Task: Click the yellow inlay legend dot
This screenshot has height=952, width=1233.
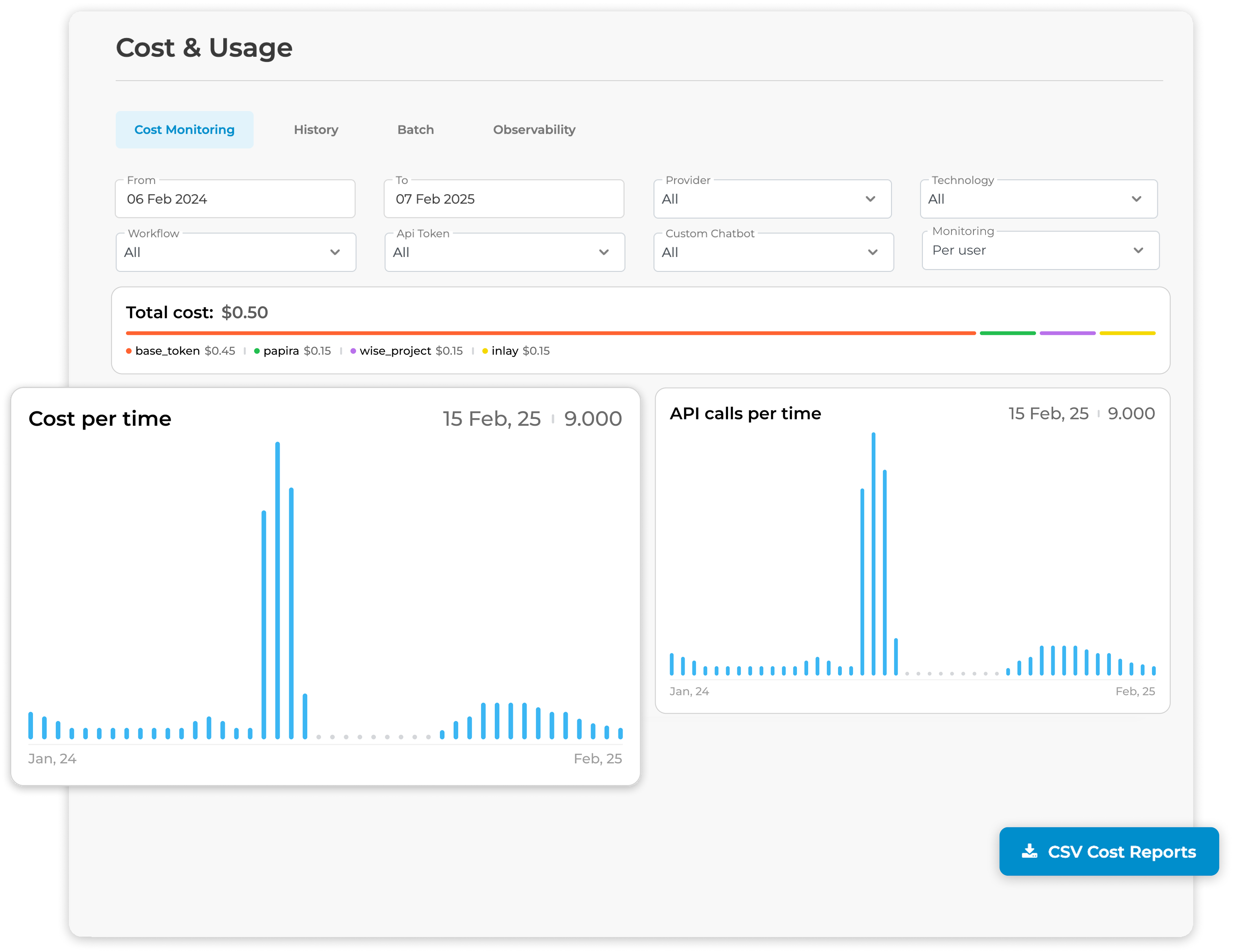Action: pyautogui.click(x=485, y=351)
